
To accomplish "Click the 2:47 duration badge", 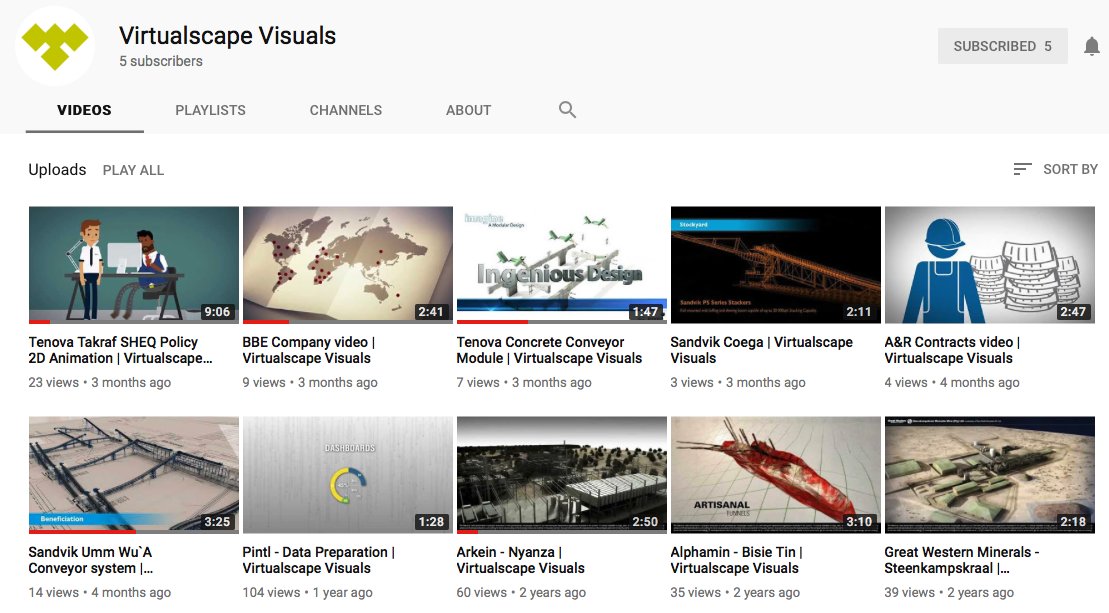I will tap(1073, 312).
